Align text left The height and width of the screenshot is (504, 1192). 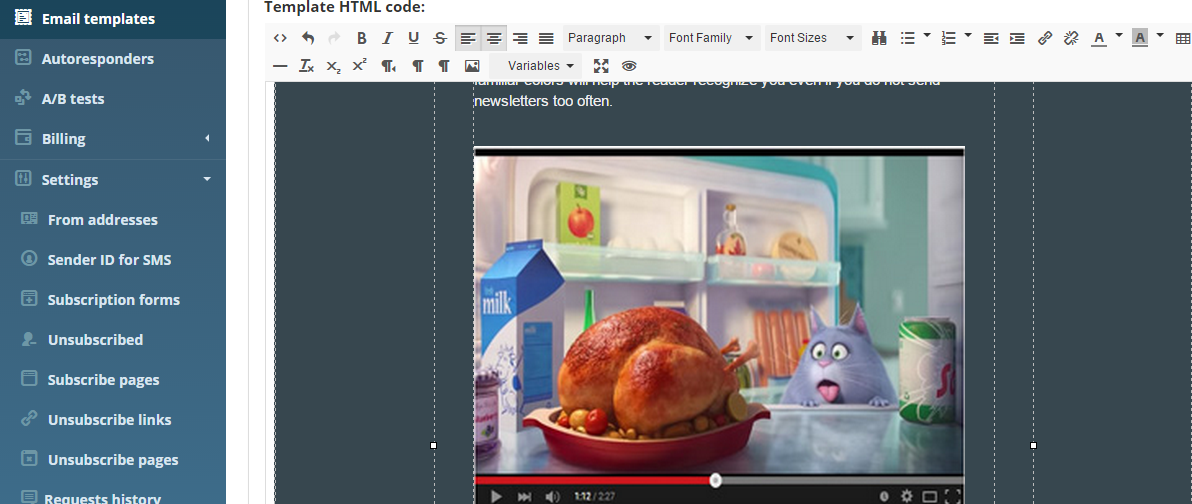pos(468,38)
